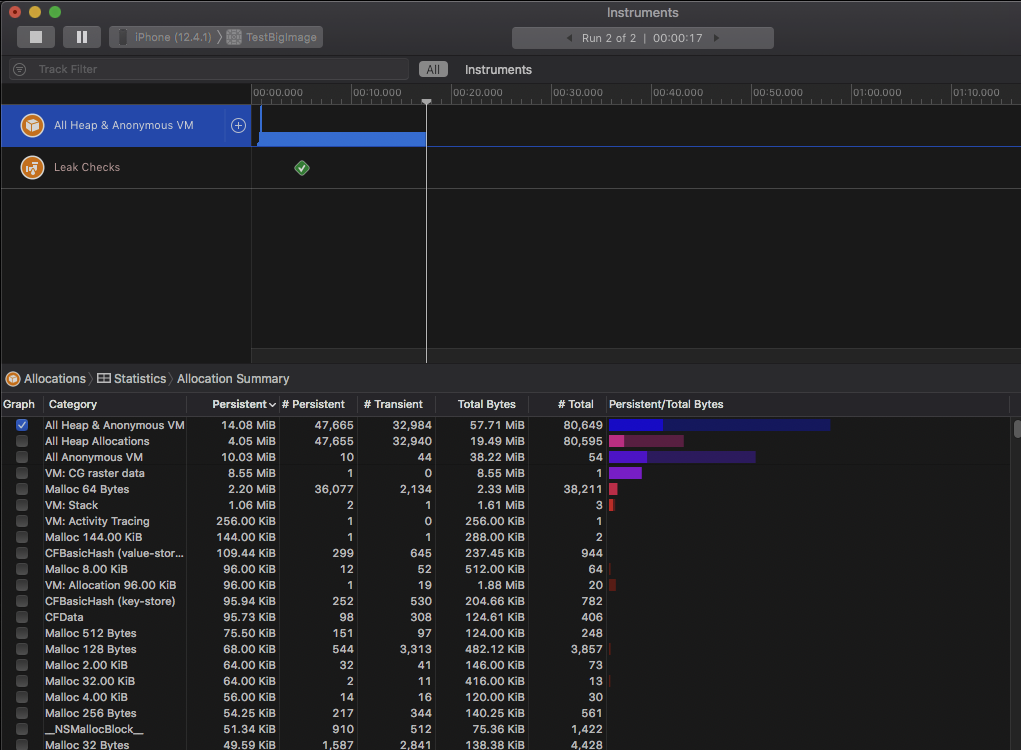Click the blue allocations graph bar
The width and height of the screenshot is (1021, 750).
tap(343, 139)
